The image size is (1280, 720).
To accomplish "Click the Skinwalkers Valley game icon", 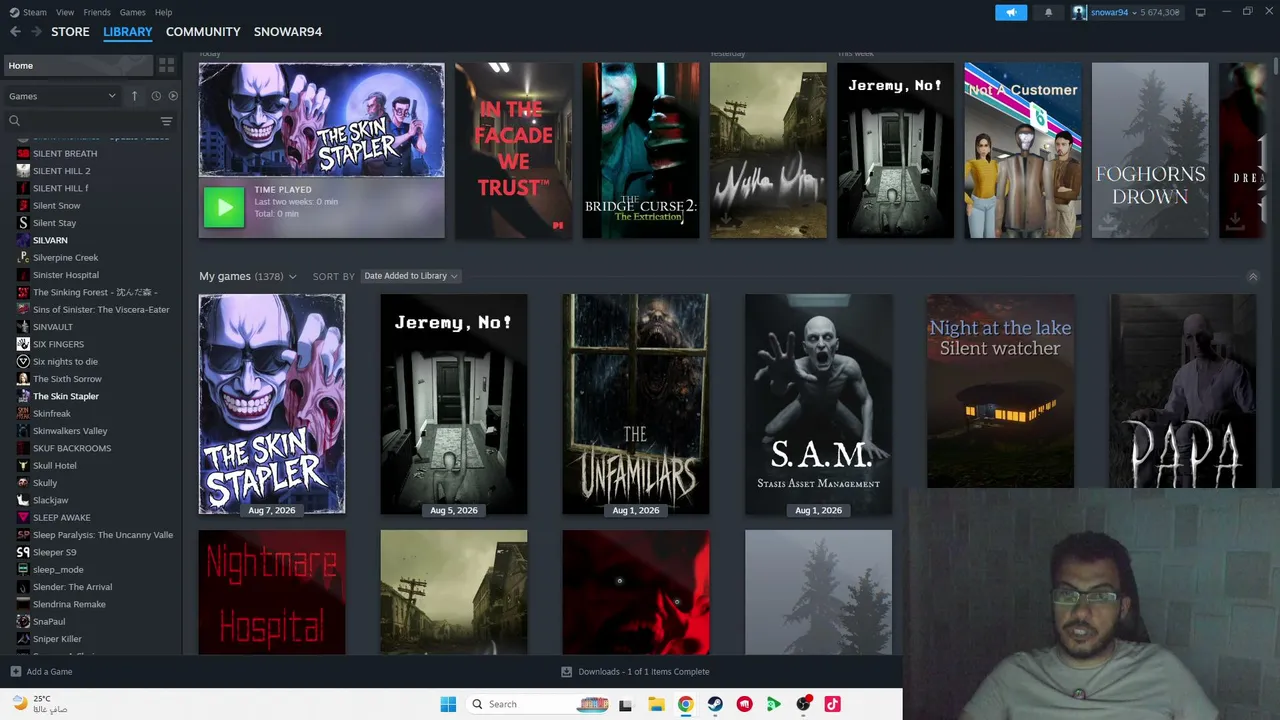I will tap(23, 431).
